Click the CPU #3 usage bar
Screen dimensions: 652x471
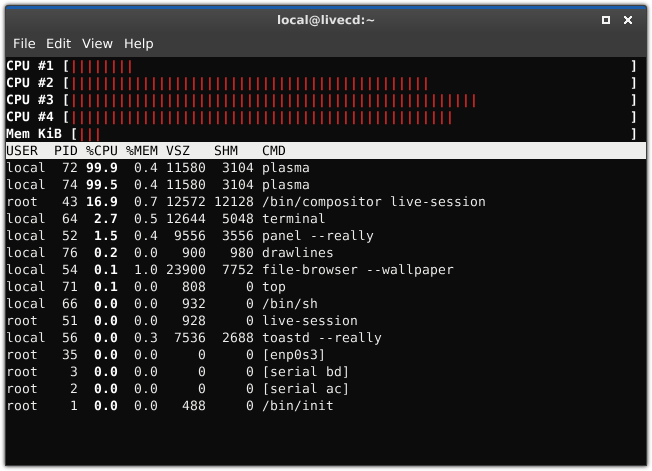click(x=350, y=100)
